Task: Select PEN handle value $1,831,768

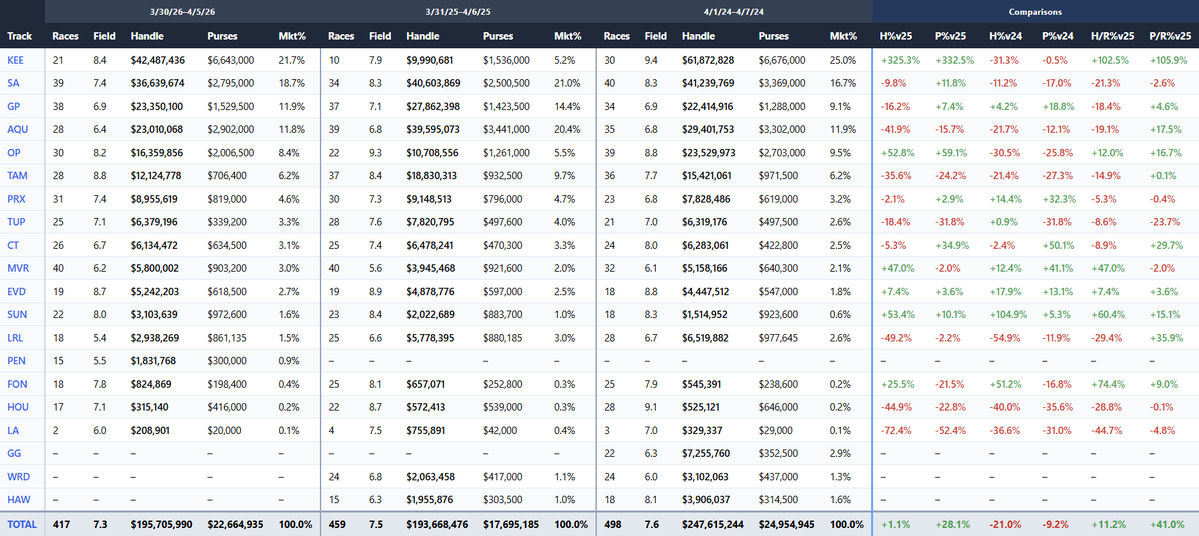Action: click(154, 360)
